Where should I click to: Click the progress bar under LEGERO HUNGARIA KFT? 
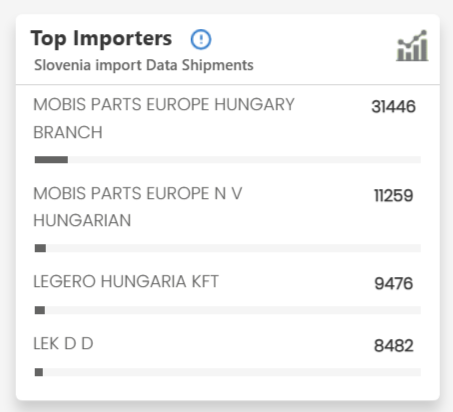pyautogui.click(x=228, y=310)
